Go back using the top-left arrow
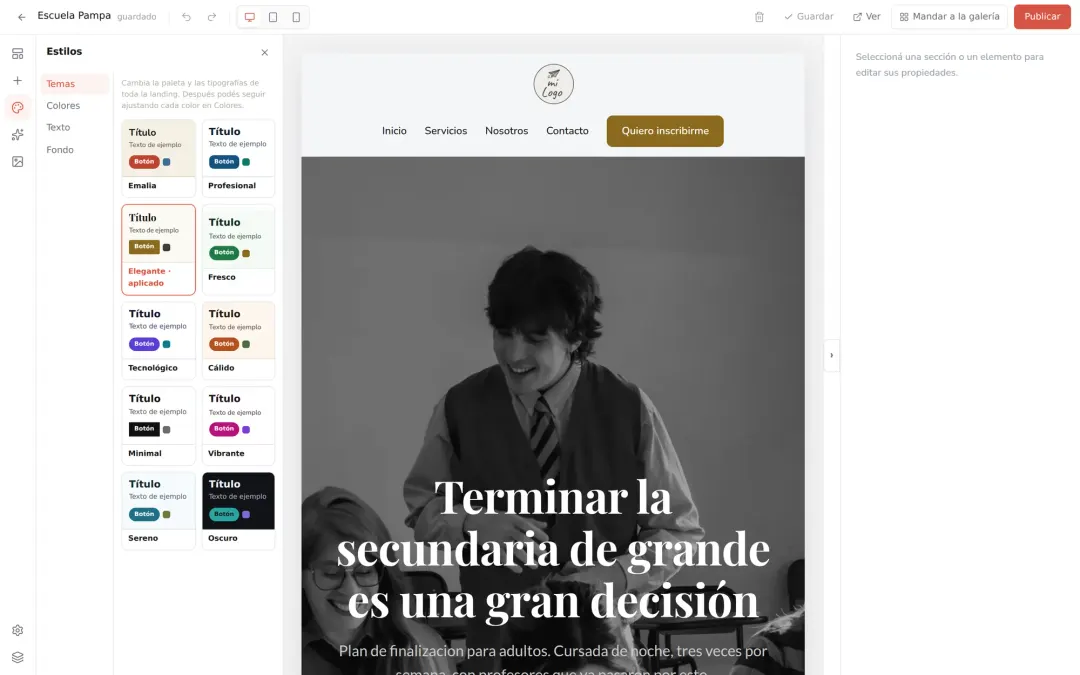 21,17
